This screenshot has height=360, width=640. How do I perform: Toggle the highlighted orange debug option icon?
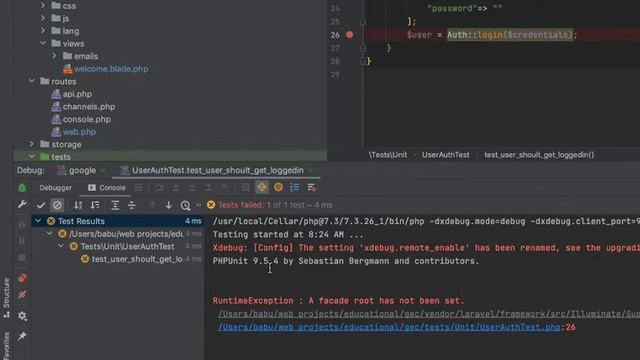point(262,187)
